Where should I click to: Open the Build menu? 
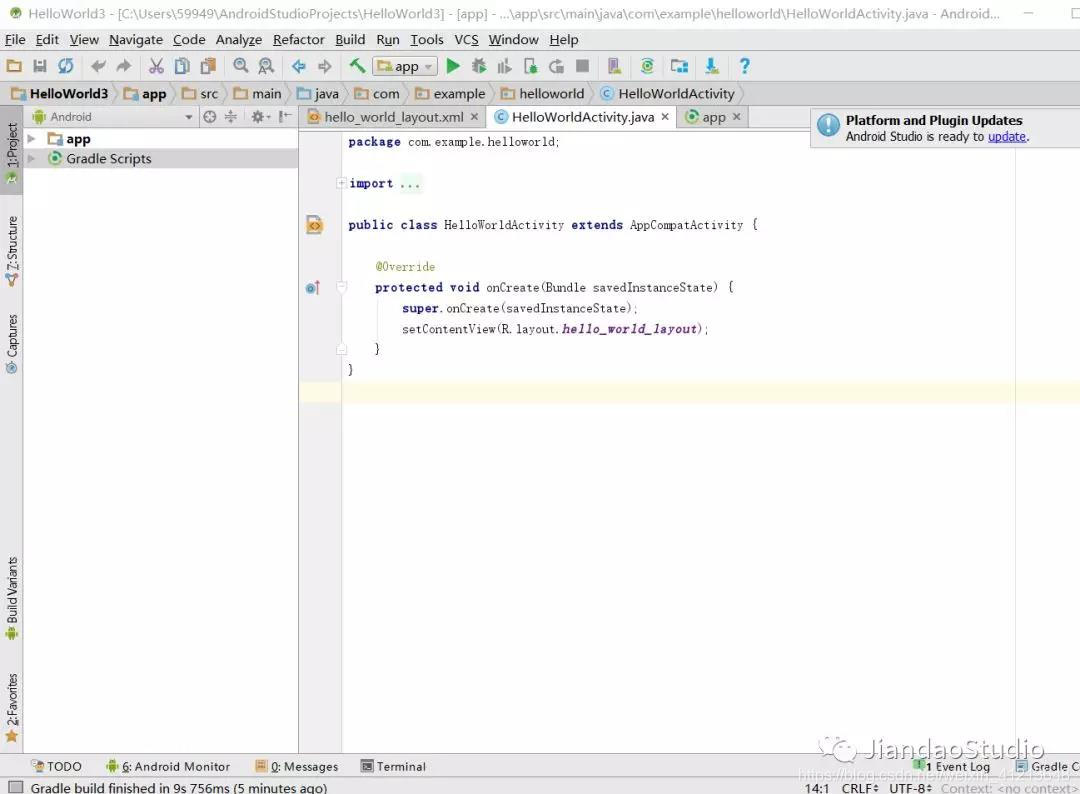click(x=350, y=40)
